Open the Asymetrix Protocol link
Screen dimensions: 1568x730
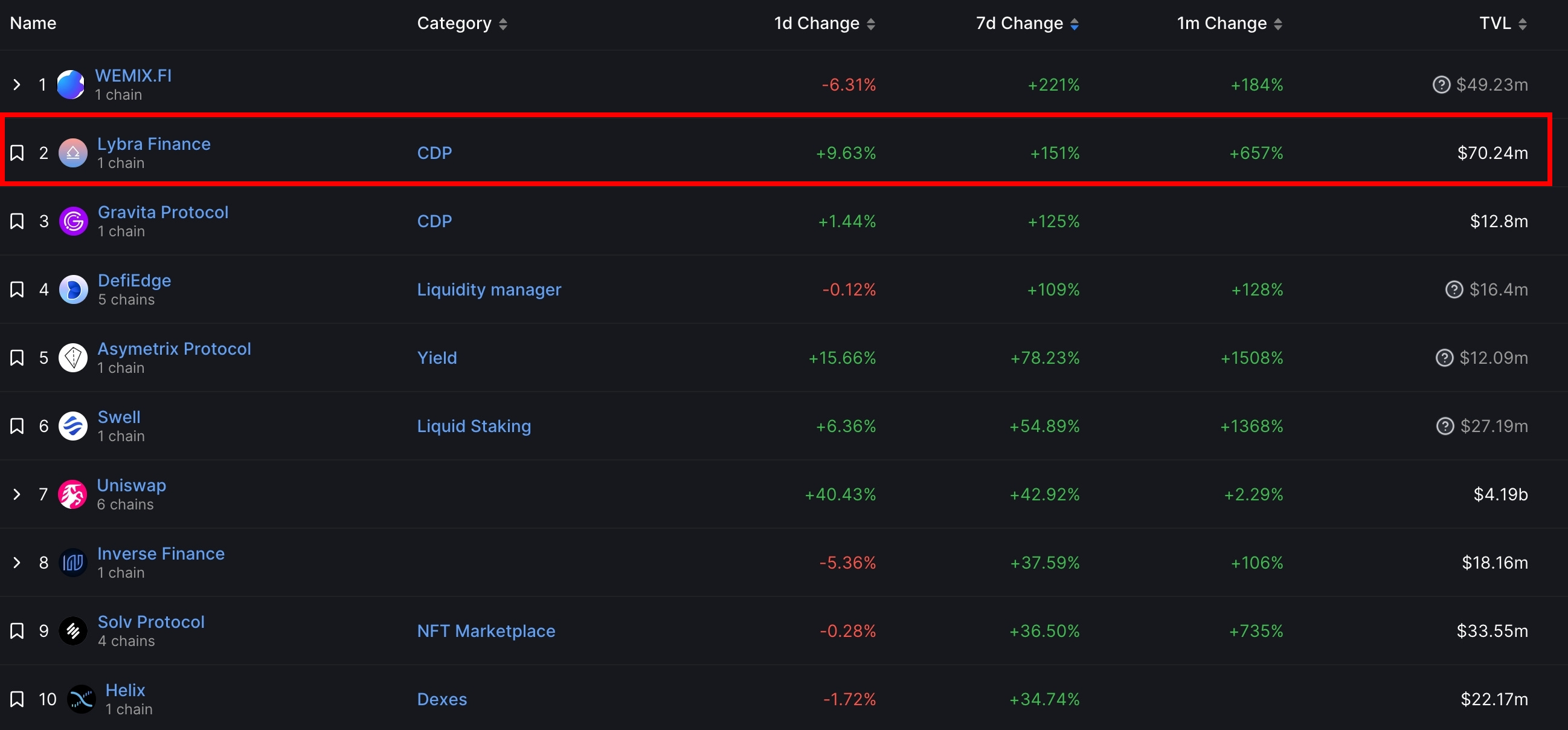(174, 349)
